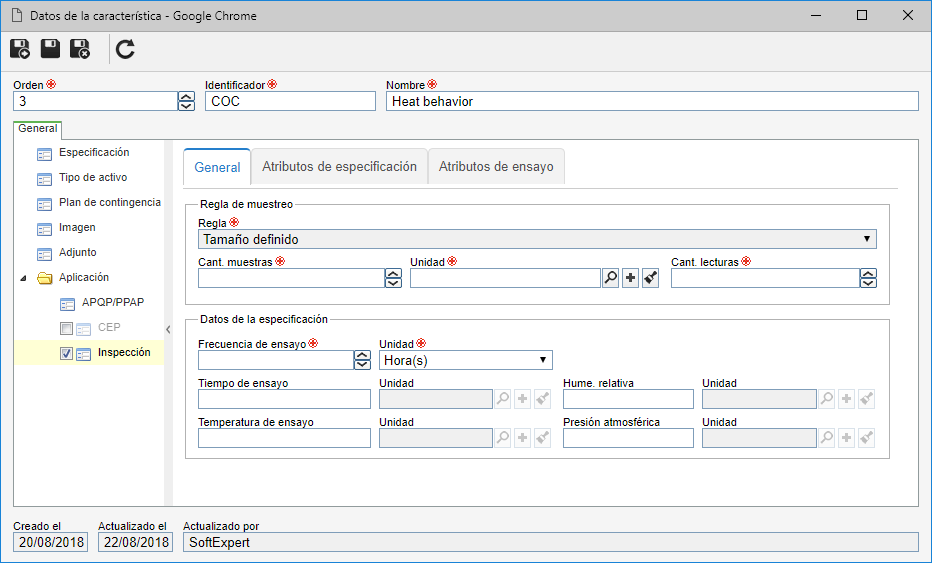This screenshot has width=932, height=563.
Task: Click the Orden input field
Action: point(95,101)
